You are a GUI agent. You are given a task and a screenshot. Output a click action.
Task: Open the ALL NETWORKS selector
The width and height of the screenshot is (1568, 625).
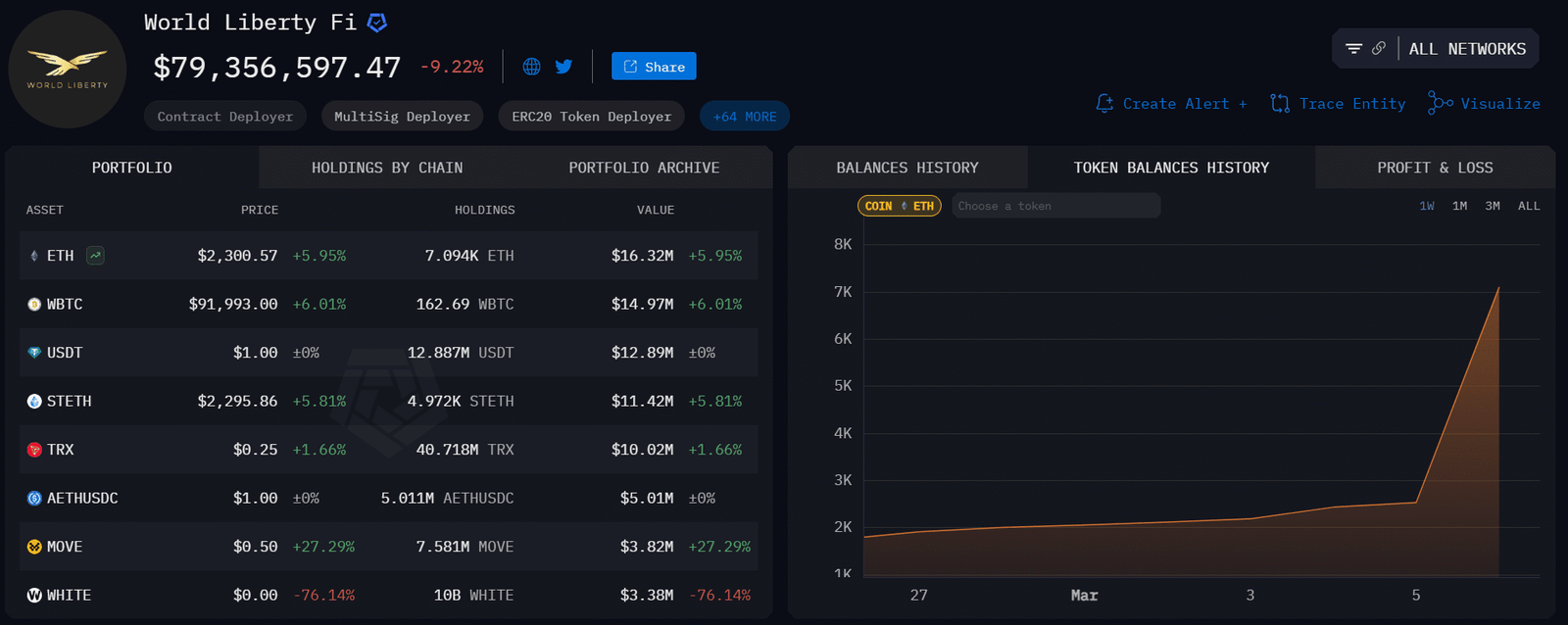click(x=1467, y=49)
